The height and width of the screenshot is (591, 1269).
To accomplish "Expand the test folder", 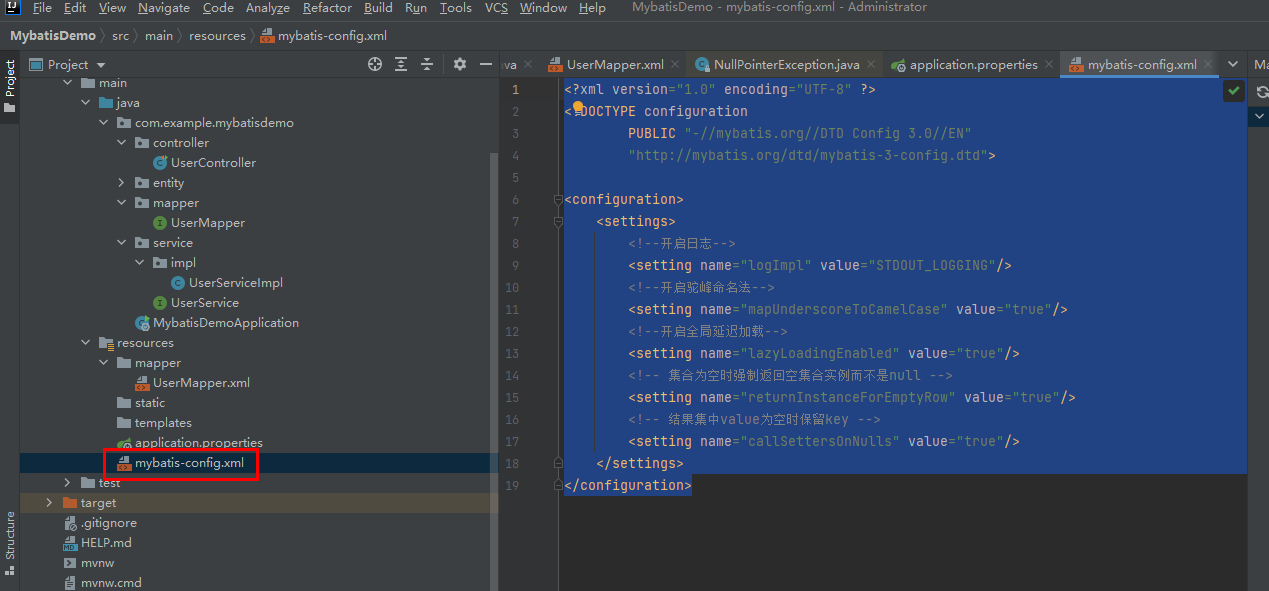I will coord(67,482).
